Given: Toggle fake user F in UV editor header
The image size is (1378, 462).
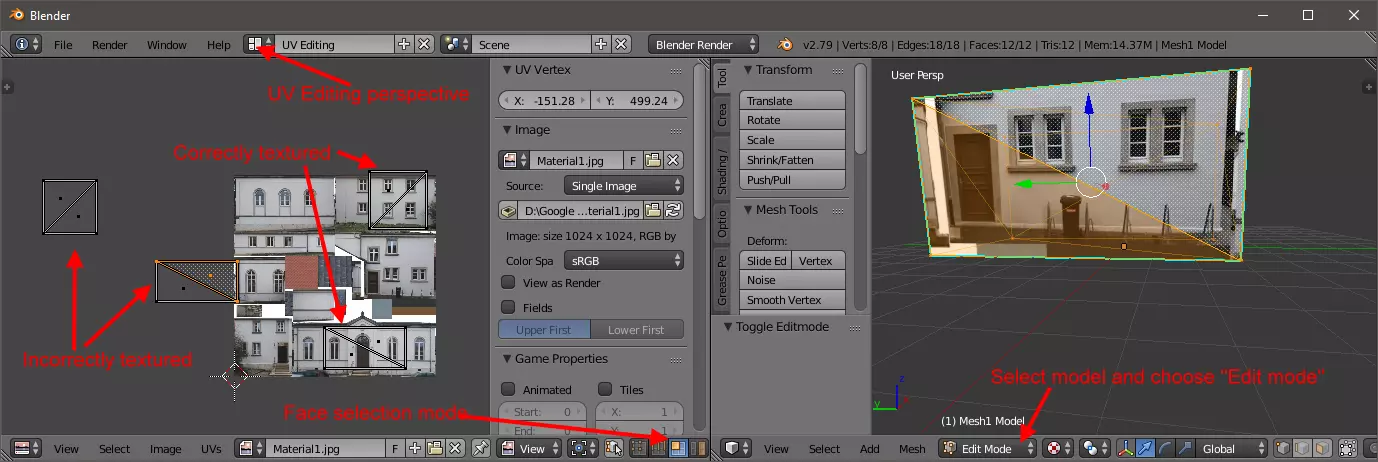Looking at the screenshot, I should tap(396, 449).
